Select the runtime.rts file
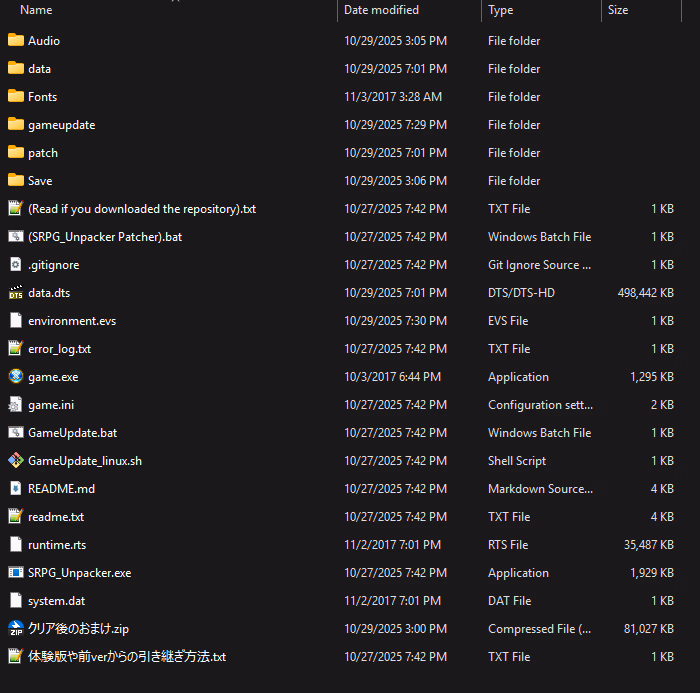 (59, 545)
